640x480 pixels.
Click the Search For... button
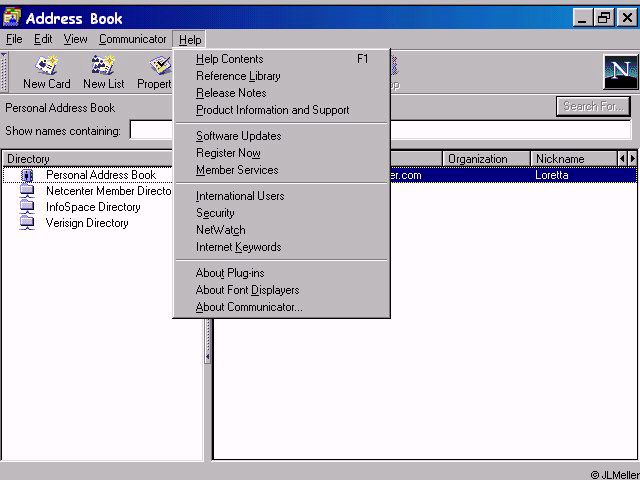593,106
